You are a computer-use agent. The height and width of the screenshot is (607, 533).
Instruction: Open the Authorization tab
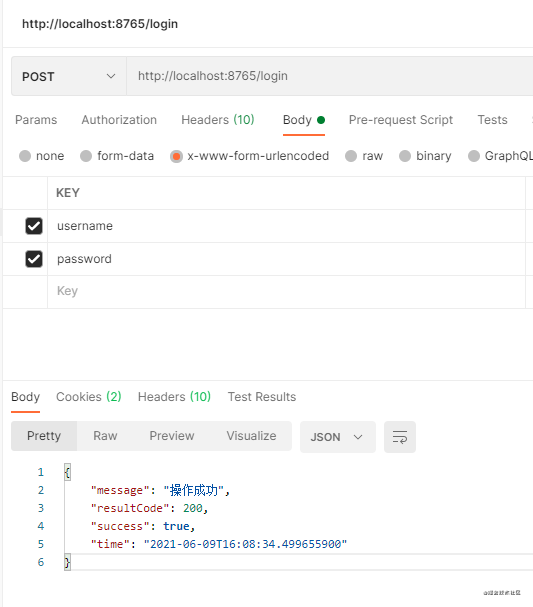(x=119, y=120)
